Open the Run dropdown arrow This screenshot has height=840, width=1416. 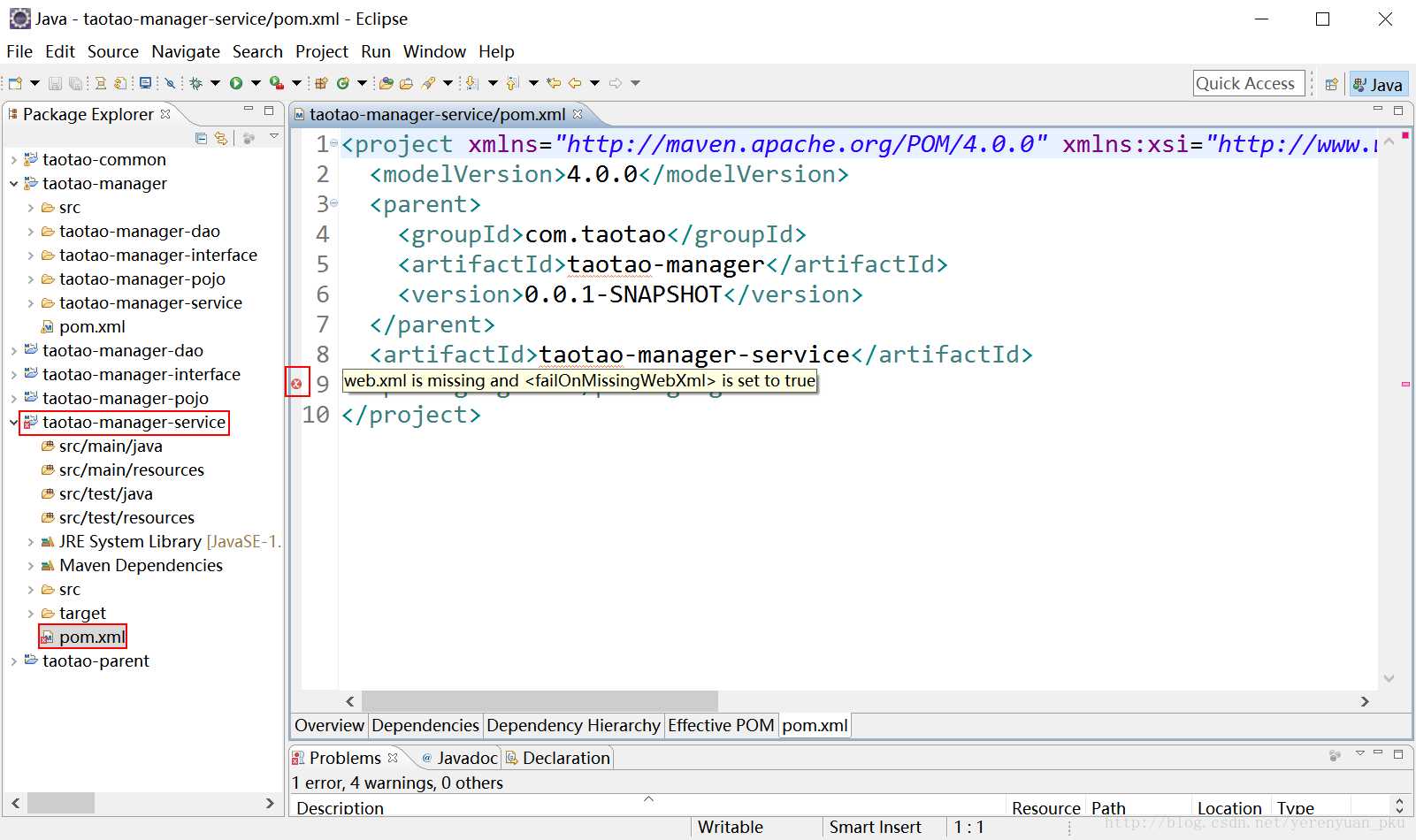(x=256, y=83)
